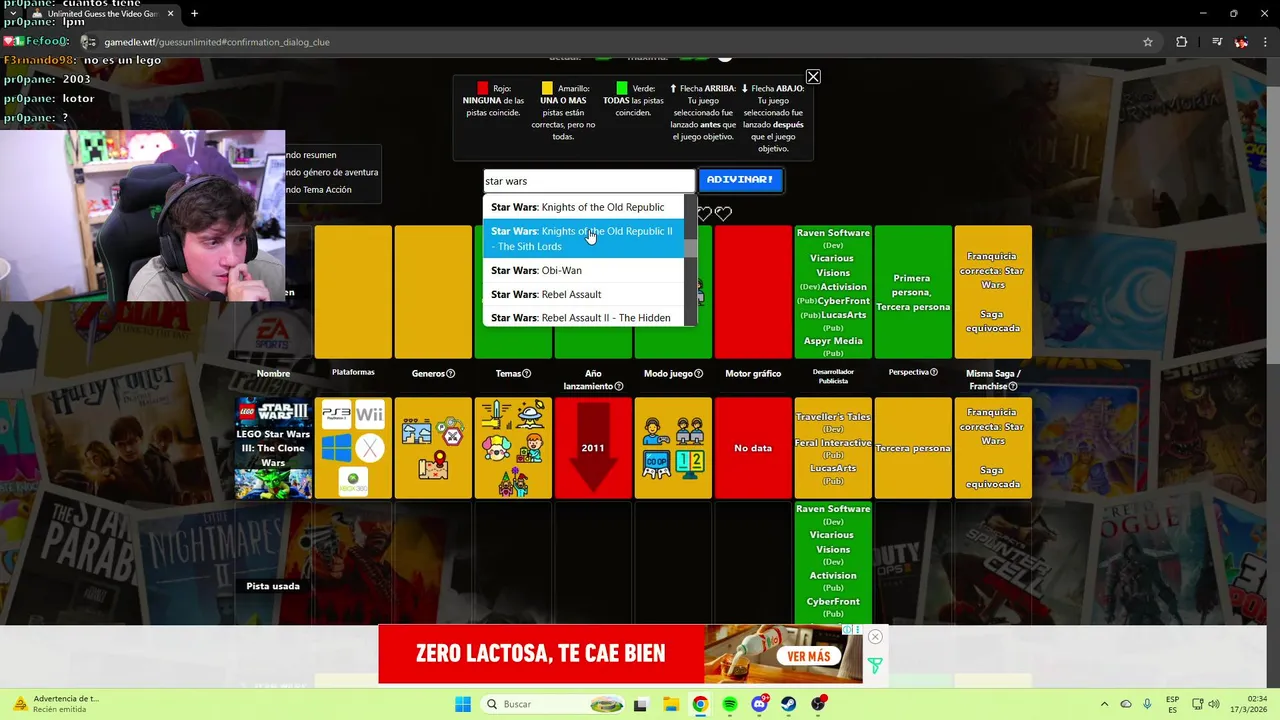Click the rightmost heart life icon

(x=724, y=213)
